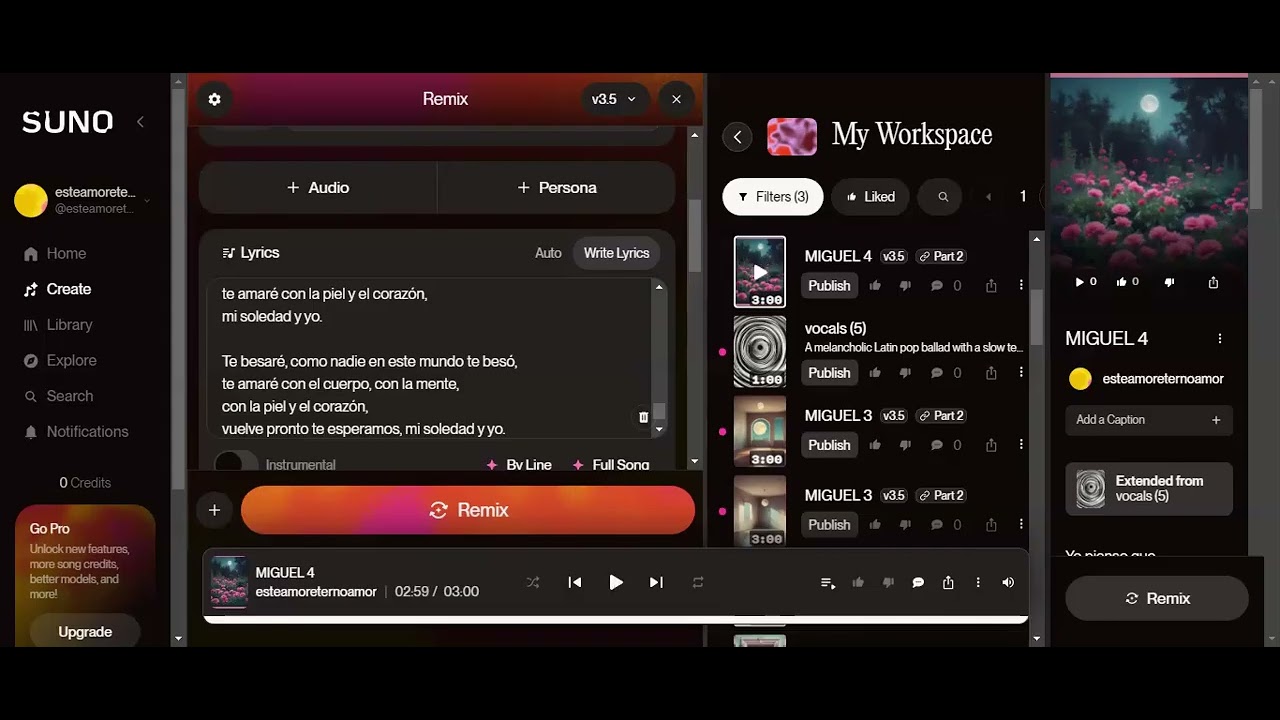Share MIGUEL 4 from the workspace list
The image size is (1280, 720).
tap(991, 286)
